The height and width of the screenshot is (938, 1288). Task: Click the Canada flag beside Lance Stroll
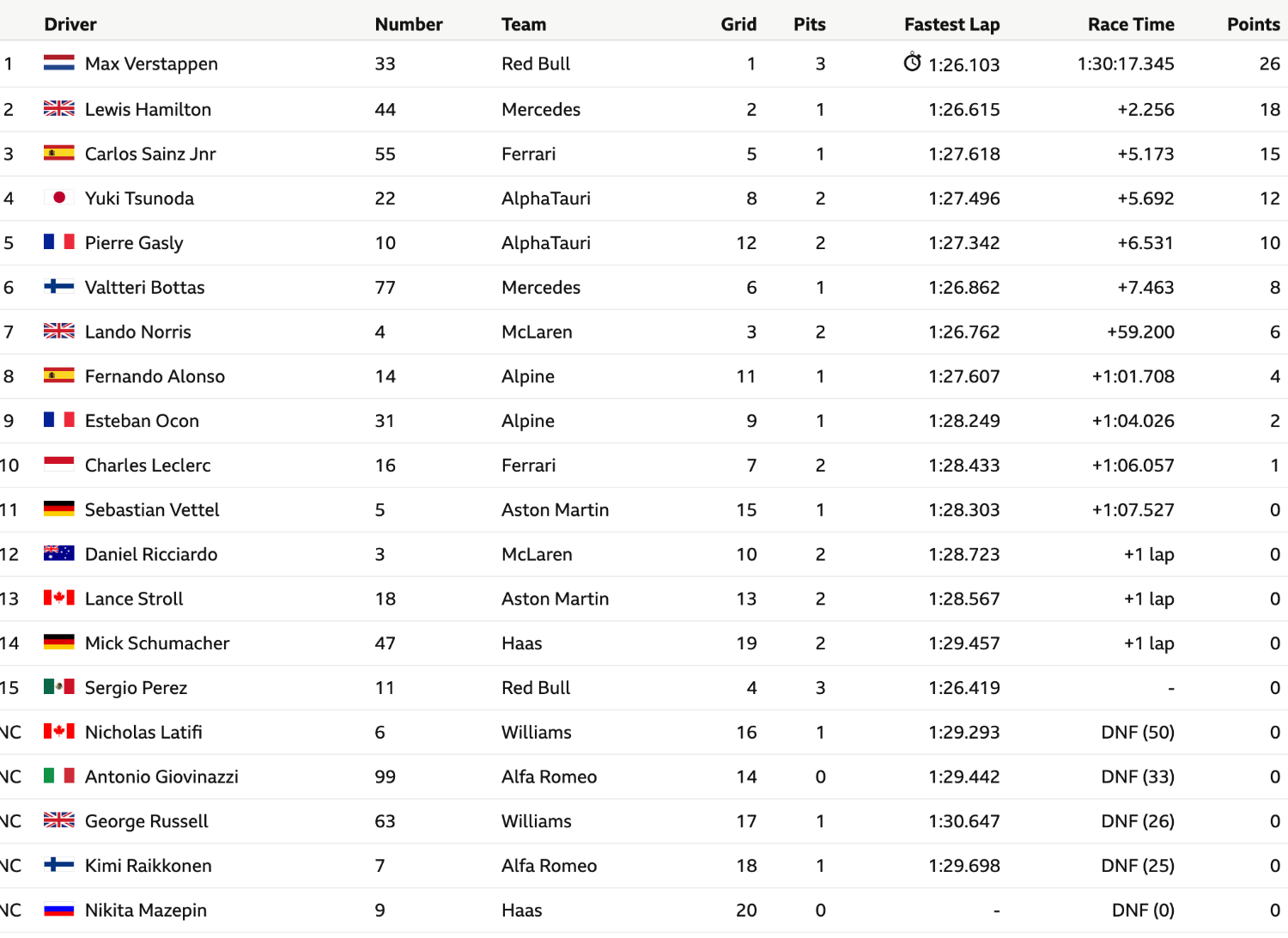(x=59, y=598)
